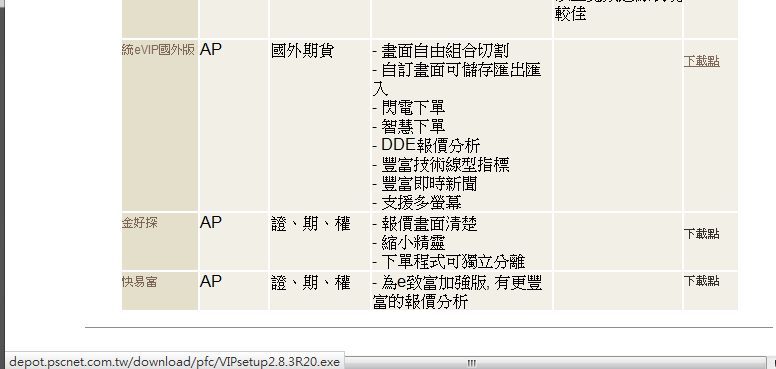Click the status bar URL VIPsetup2.8.3R20.exe

click(174, 362)
